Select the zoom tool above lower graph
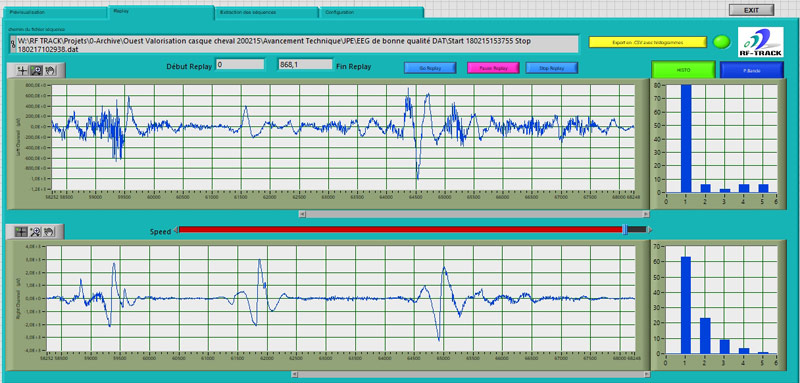The width and height of the screenshot is (800, 383). pos(35,232)
